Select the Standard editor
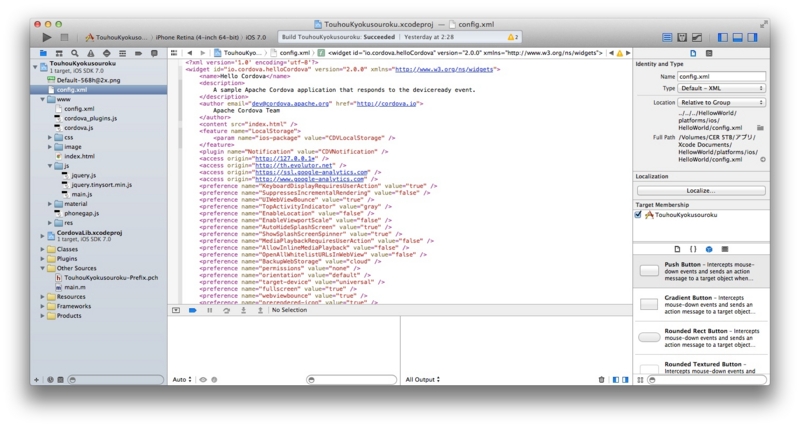This screenshot has height=427, width=800. 667,37
